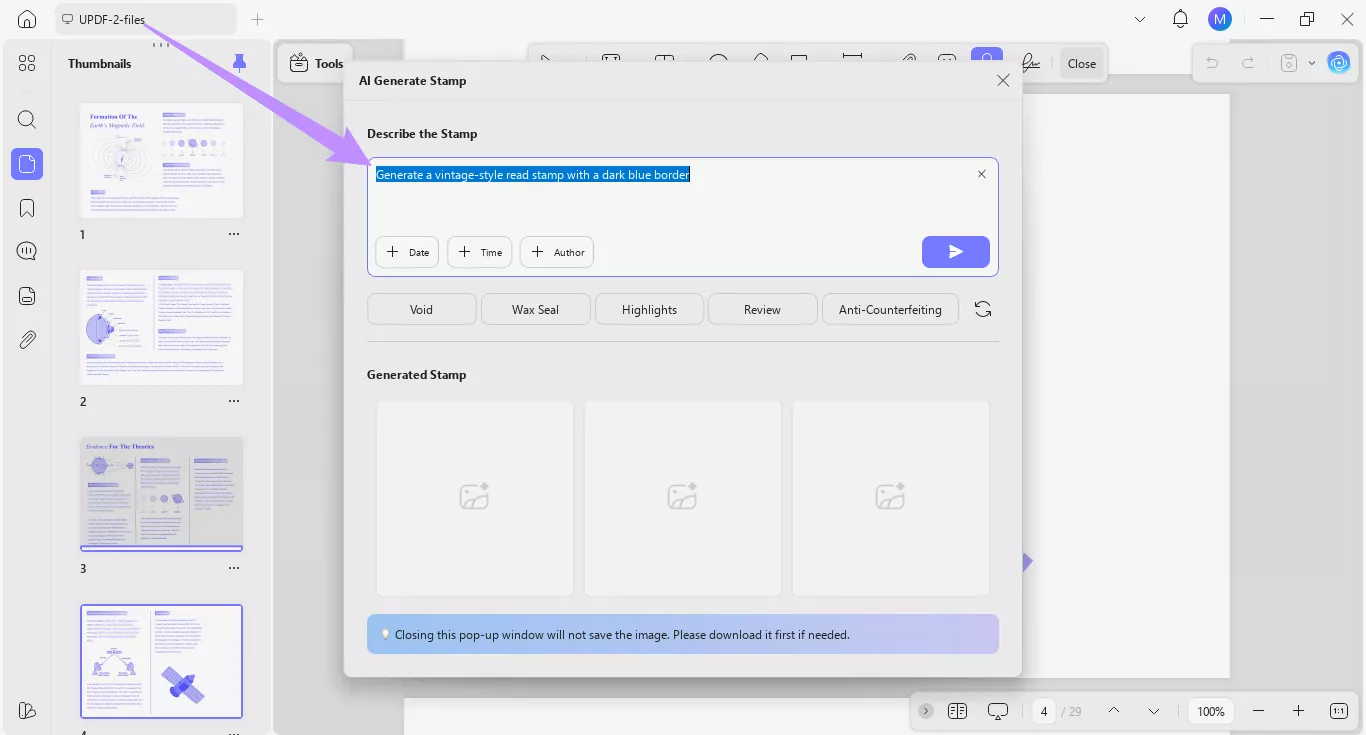
Task: Open more options for page 1 thumbnail
Action: [x=234, y=234]
